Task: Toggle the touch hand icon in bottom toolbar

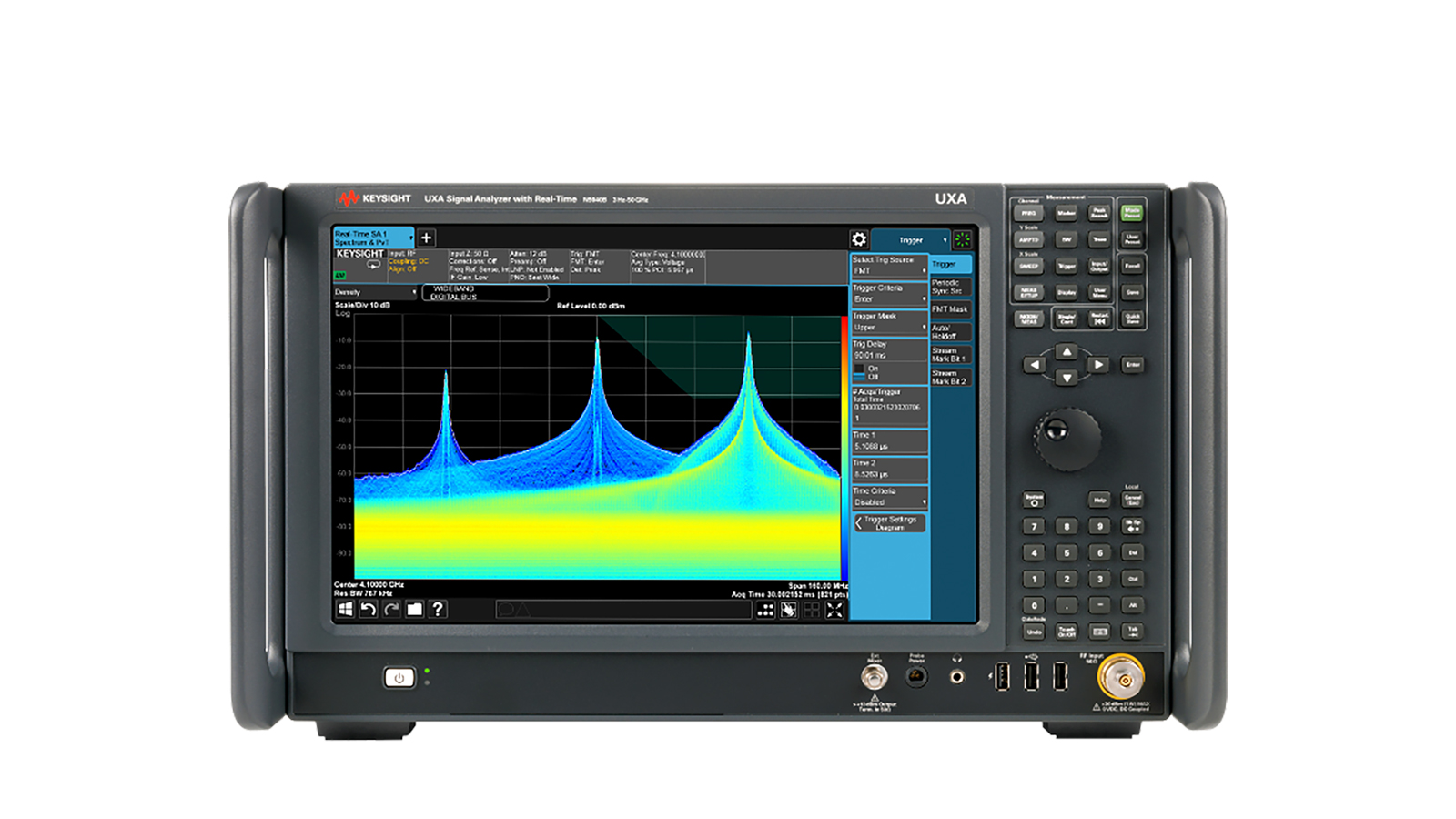Action: 789,610
